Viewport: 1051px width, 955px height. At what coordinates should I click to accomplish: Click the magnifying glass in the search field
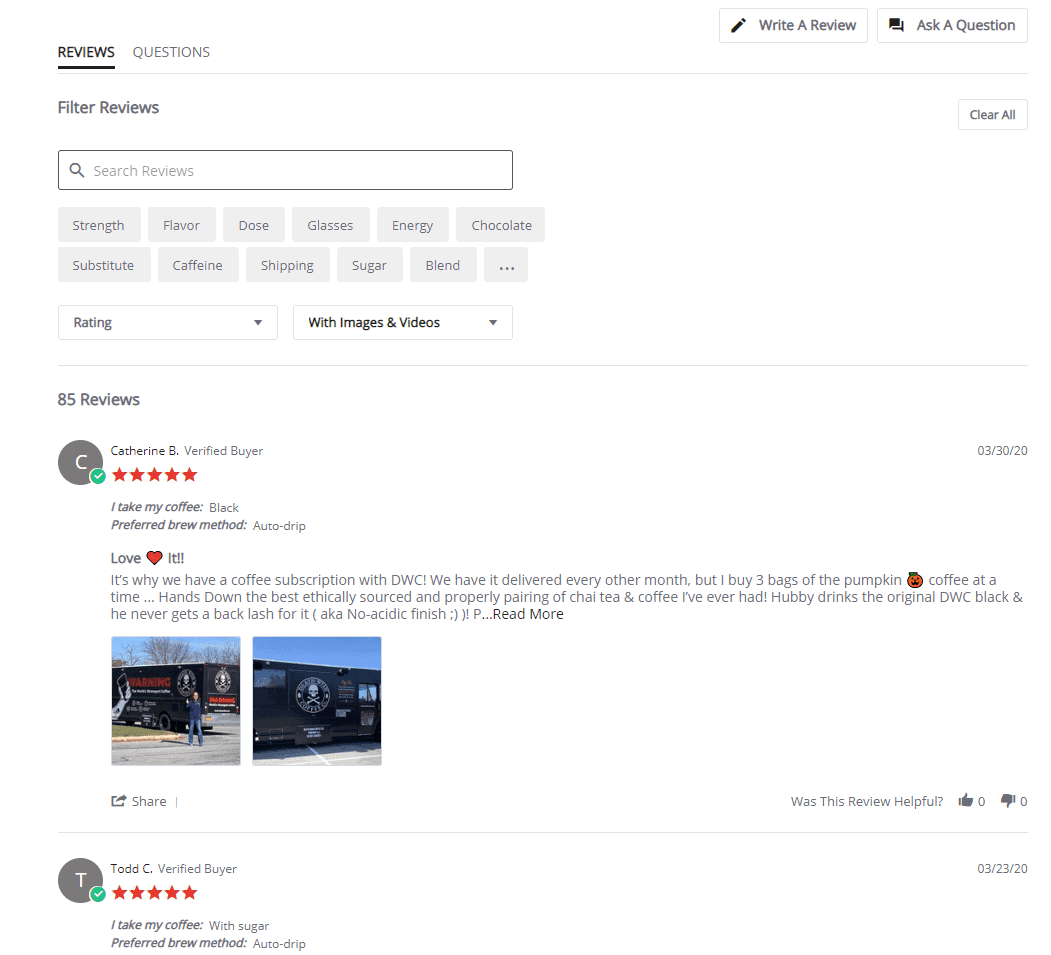coord(78,170)
